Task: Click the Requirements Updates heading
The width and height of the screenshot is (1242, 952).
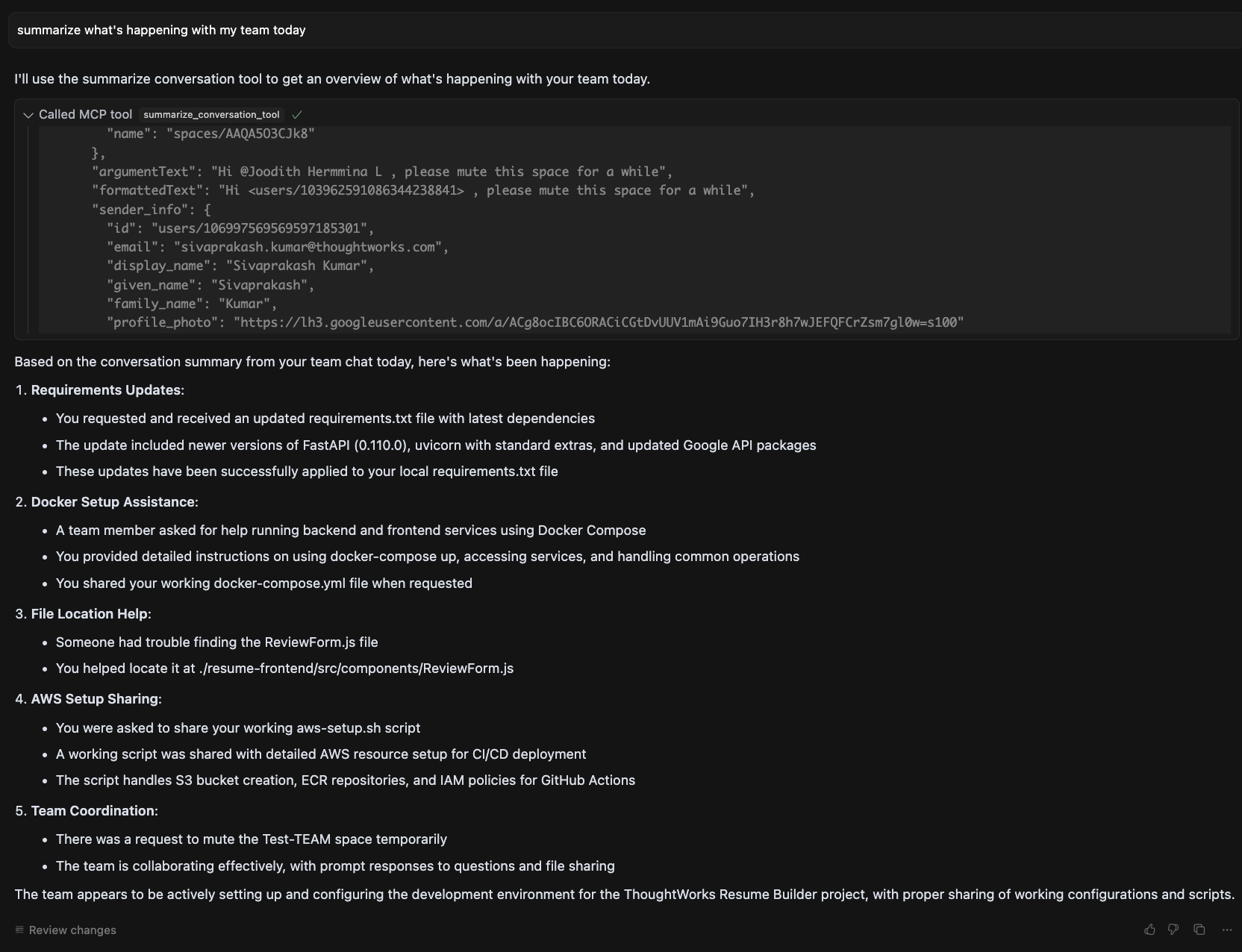Action: point(106,390)
